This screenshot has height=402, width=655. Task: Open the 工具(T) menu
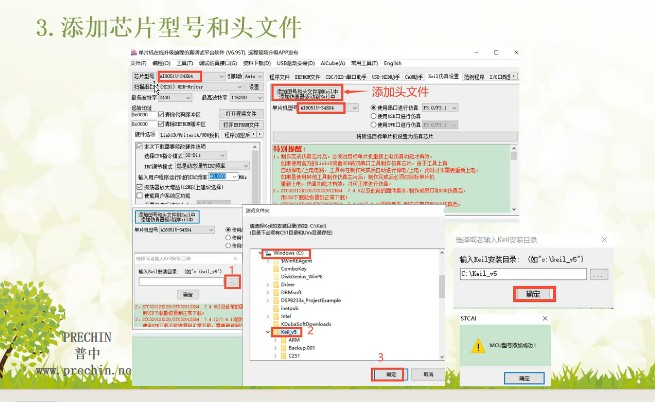pyautogui.click(x=185, y=64)
